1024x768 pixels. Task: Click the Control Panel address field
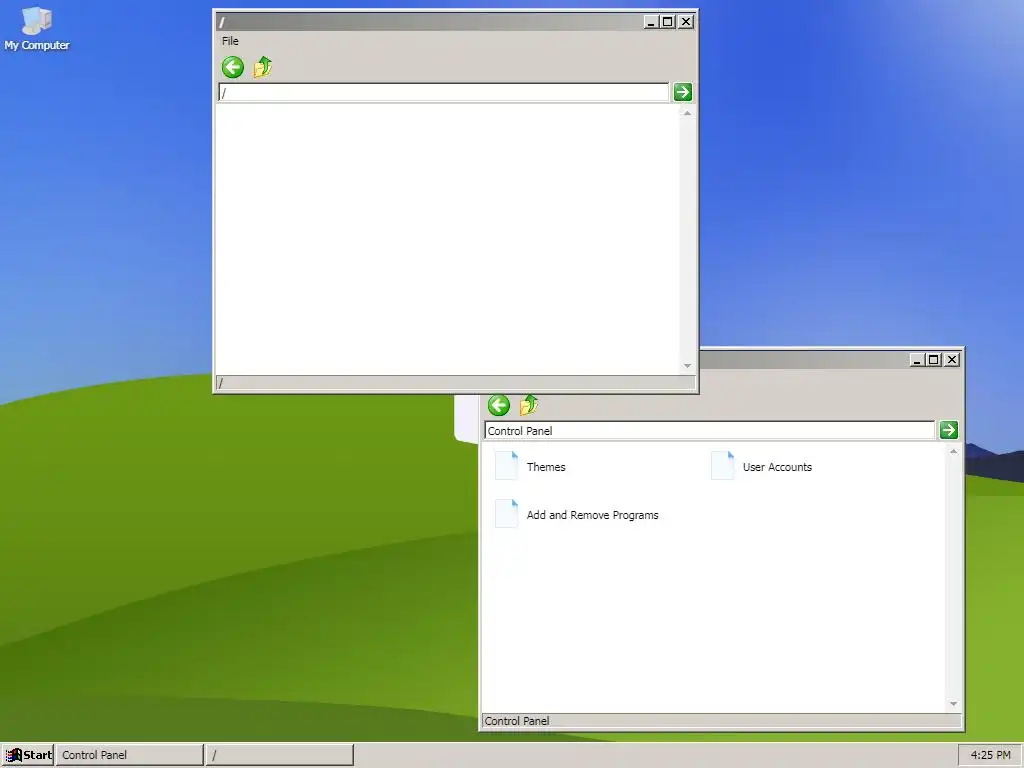pos(710,430)
